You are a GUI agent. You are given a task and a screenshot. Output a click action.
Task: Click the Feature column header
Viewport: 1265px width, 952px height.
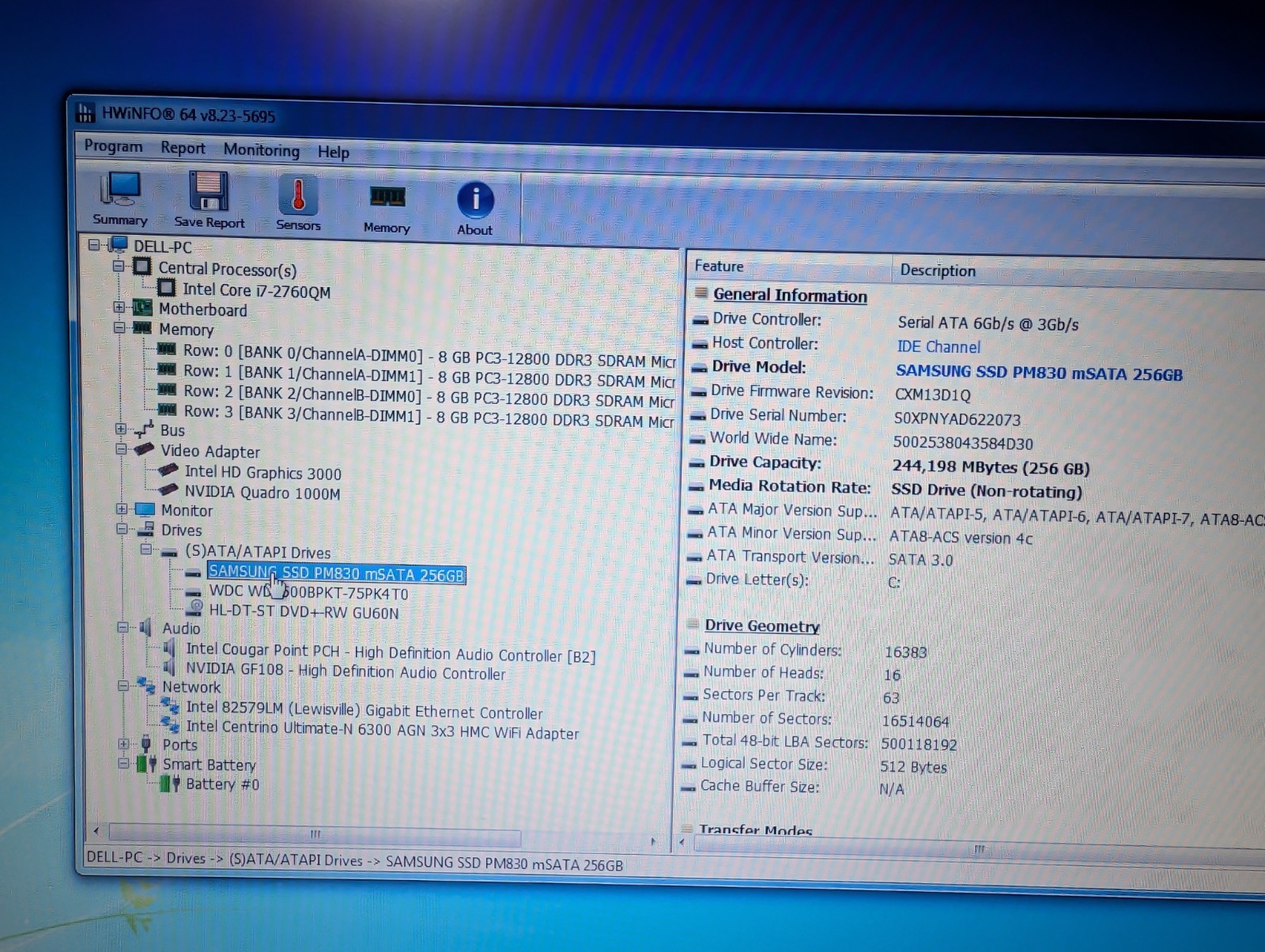pyautogui.click(x=788, y=266)
